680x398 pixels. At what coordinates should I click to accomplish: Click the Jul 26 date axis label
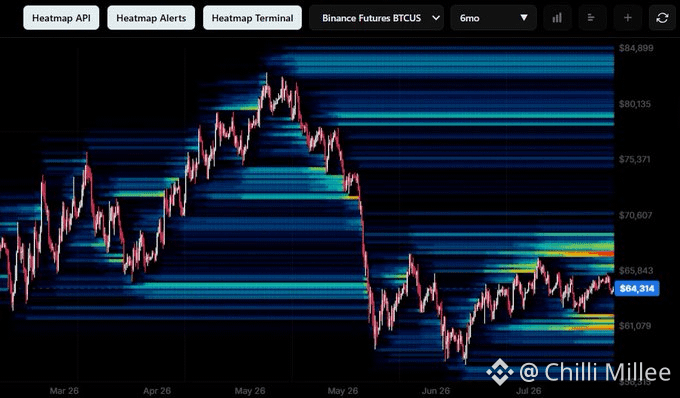(x=529, y=391)
